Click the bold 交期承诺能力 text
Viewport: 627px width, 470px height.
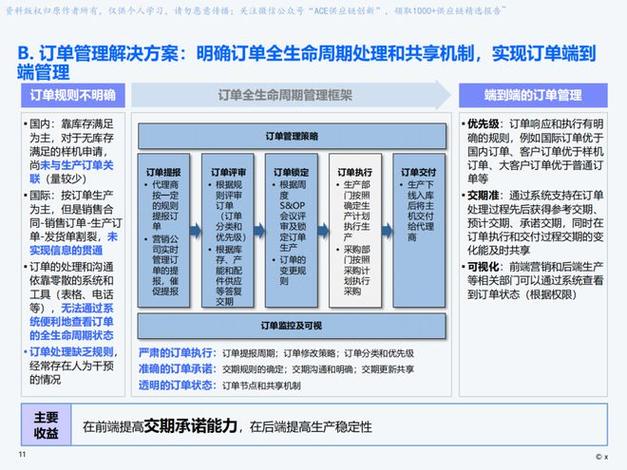(190, 426)
